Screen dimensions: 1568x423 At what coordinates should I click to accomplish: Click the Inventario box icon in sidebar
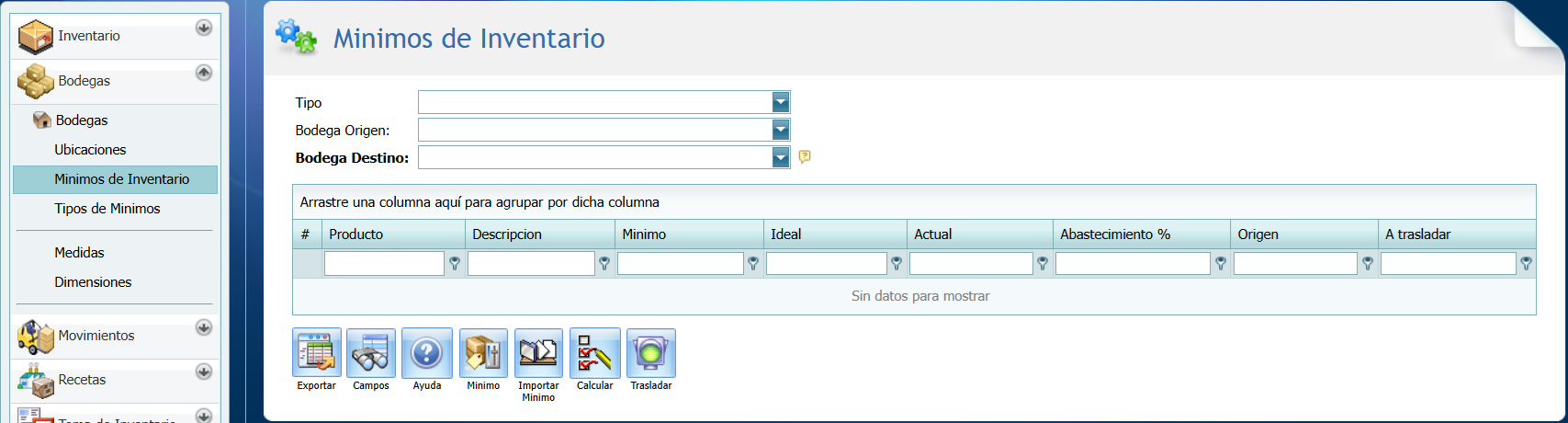tap(36, 37)
